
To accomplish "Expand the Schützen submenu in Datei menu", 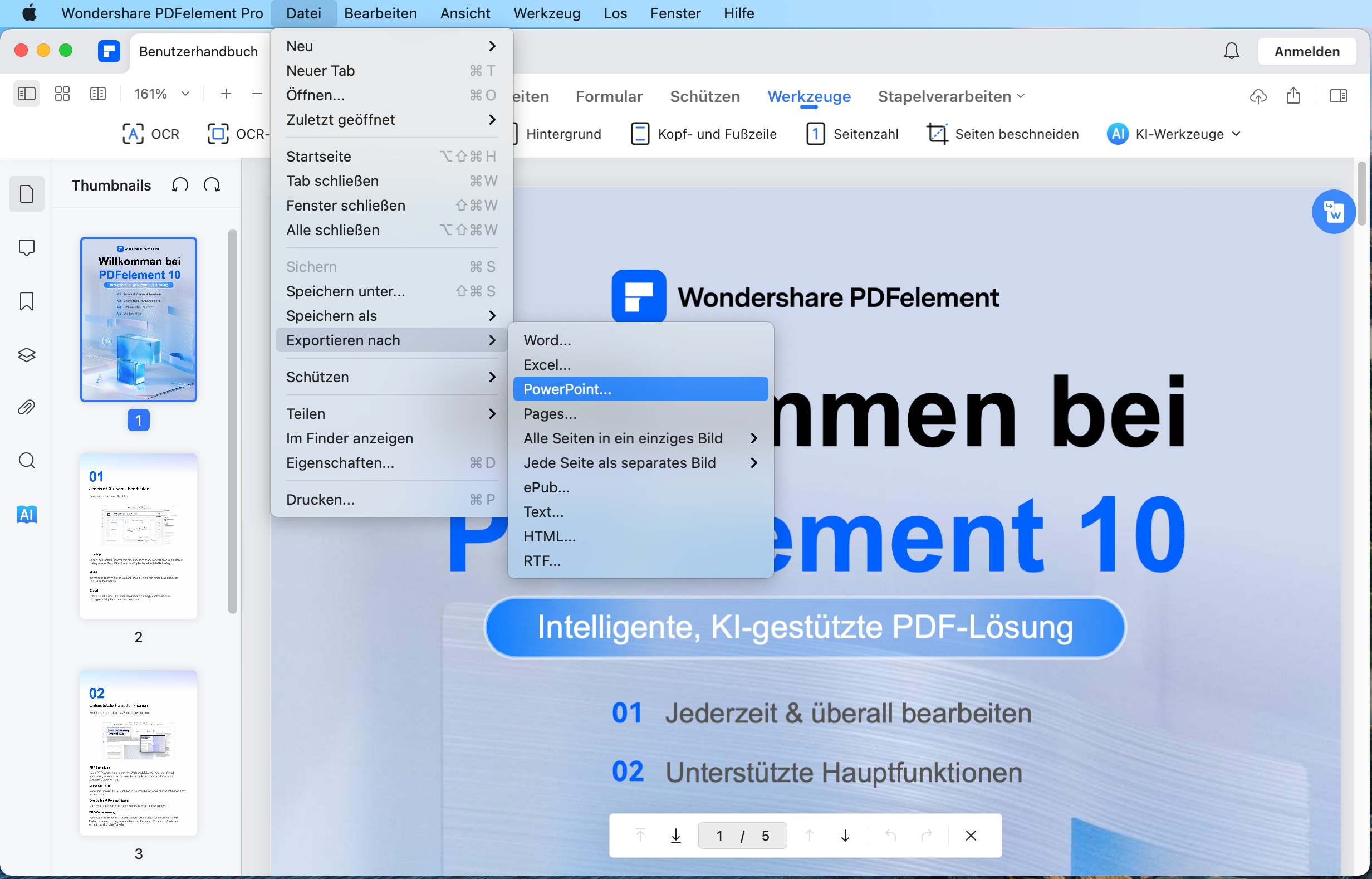I will pos(391,377).
